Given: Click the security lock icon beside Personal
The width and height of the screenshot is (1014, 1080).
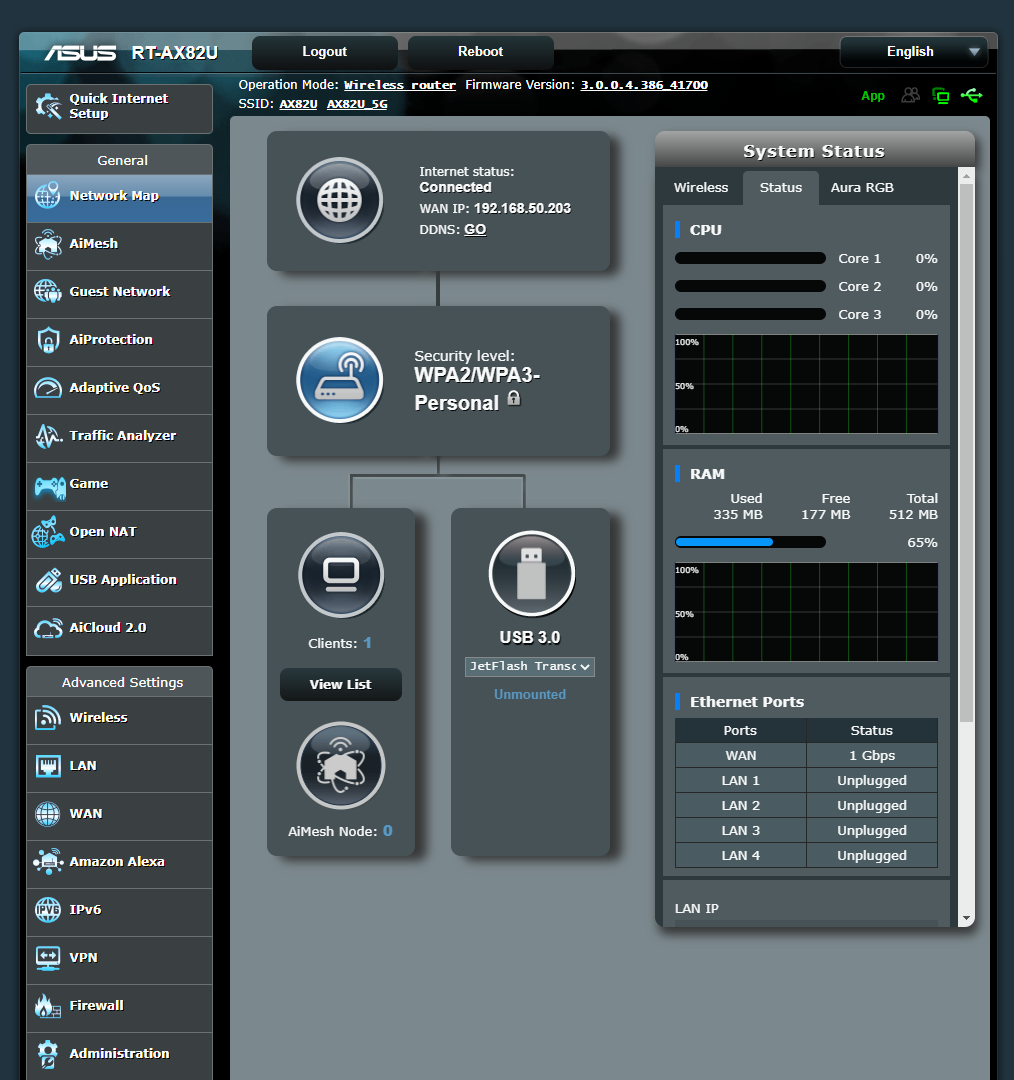Looking at the screenshot, I should pyautogui.click(x=514, y=398).
